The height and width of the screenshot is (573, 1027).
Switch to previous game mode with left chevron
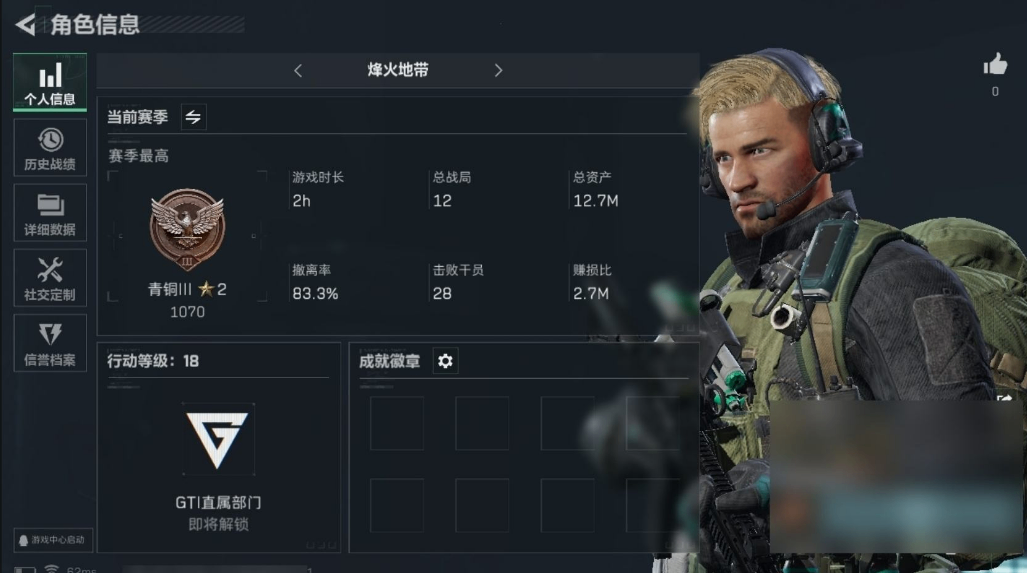298,70
